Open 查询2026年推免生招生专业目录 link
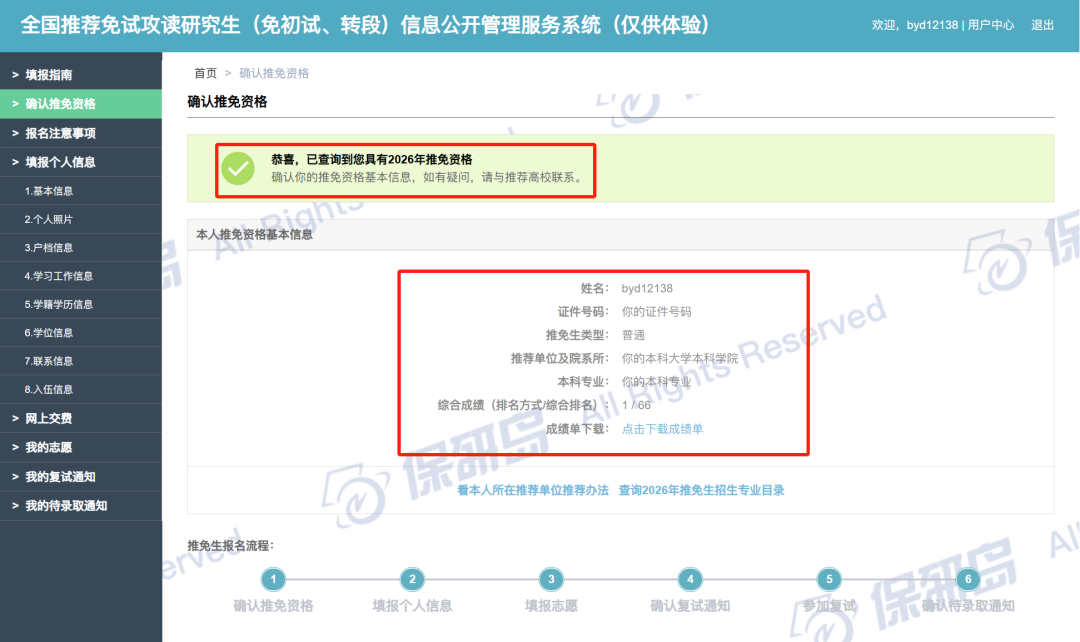The width and height of the screenshot is (1080, 642). coord(701,491)
